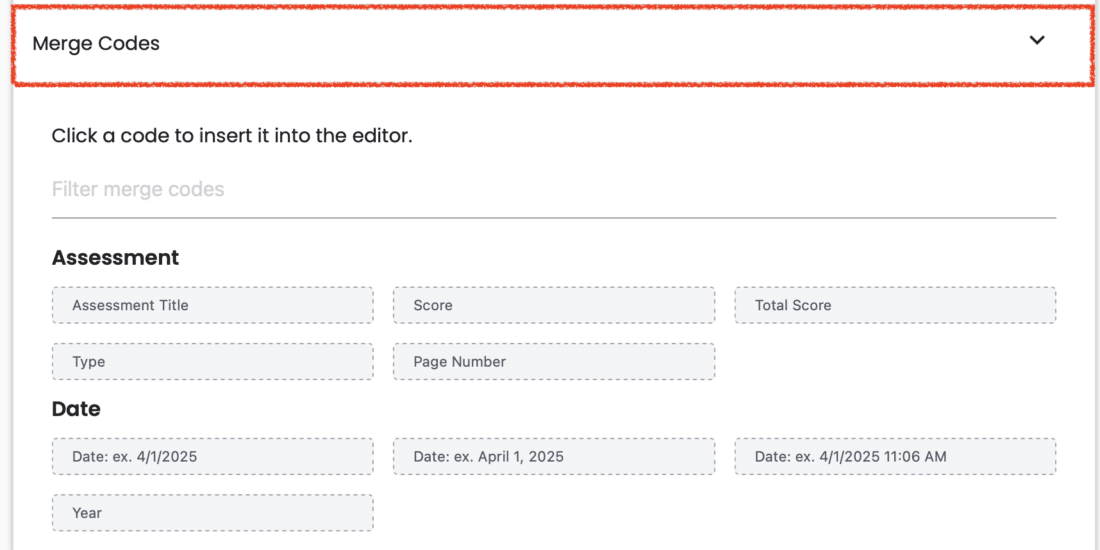
Task: Click the Merge Codes header title
Action: [96, 43]
